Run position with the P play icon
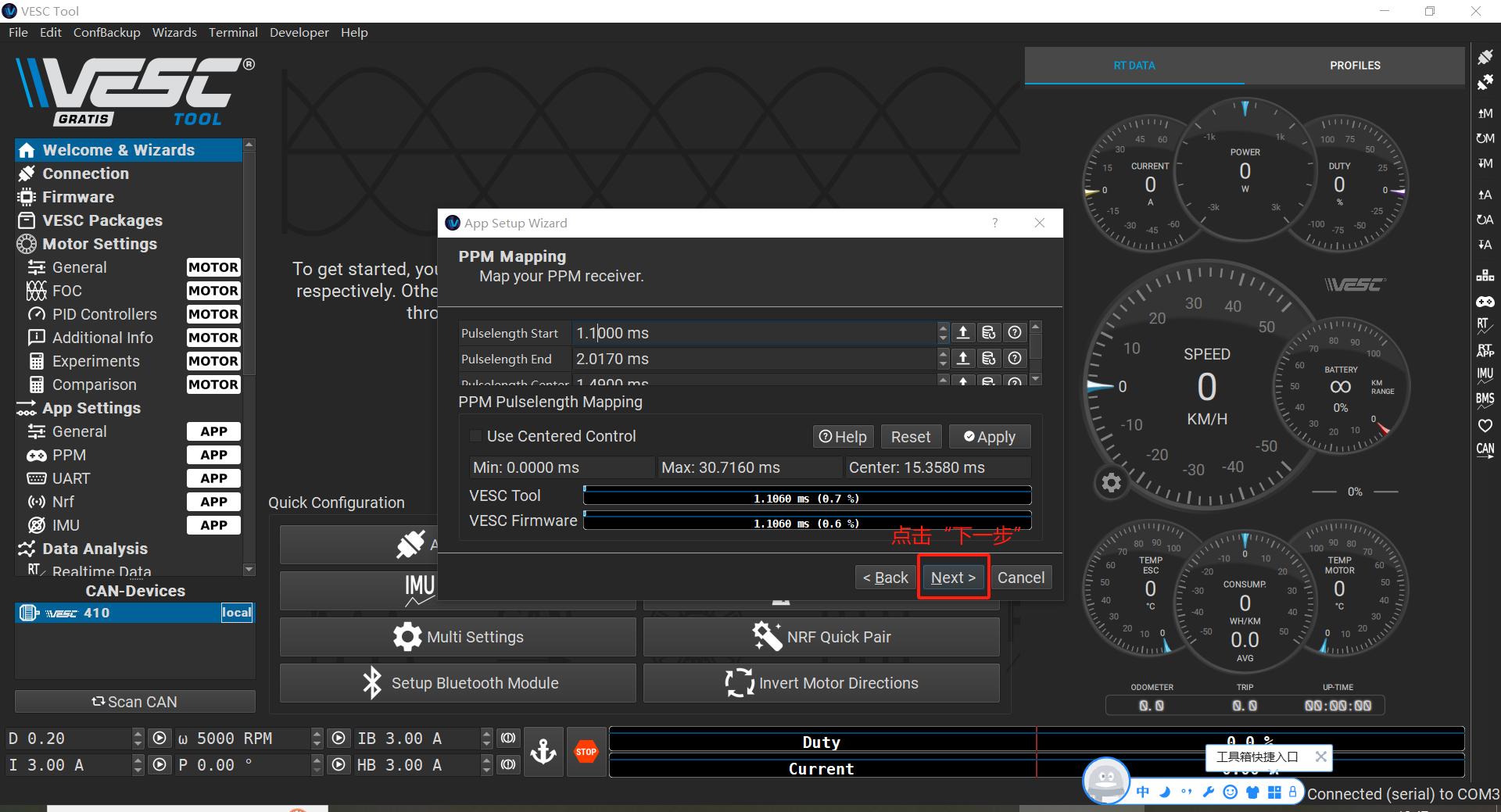This screenshot has height=812, width=1501. pyautogui.click(x=339, y=765)
